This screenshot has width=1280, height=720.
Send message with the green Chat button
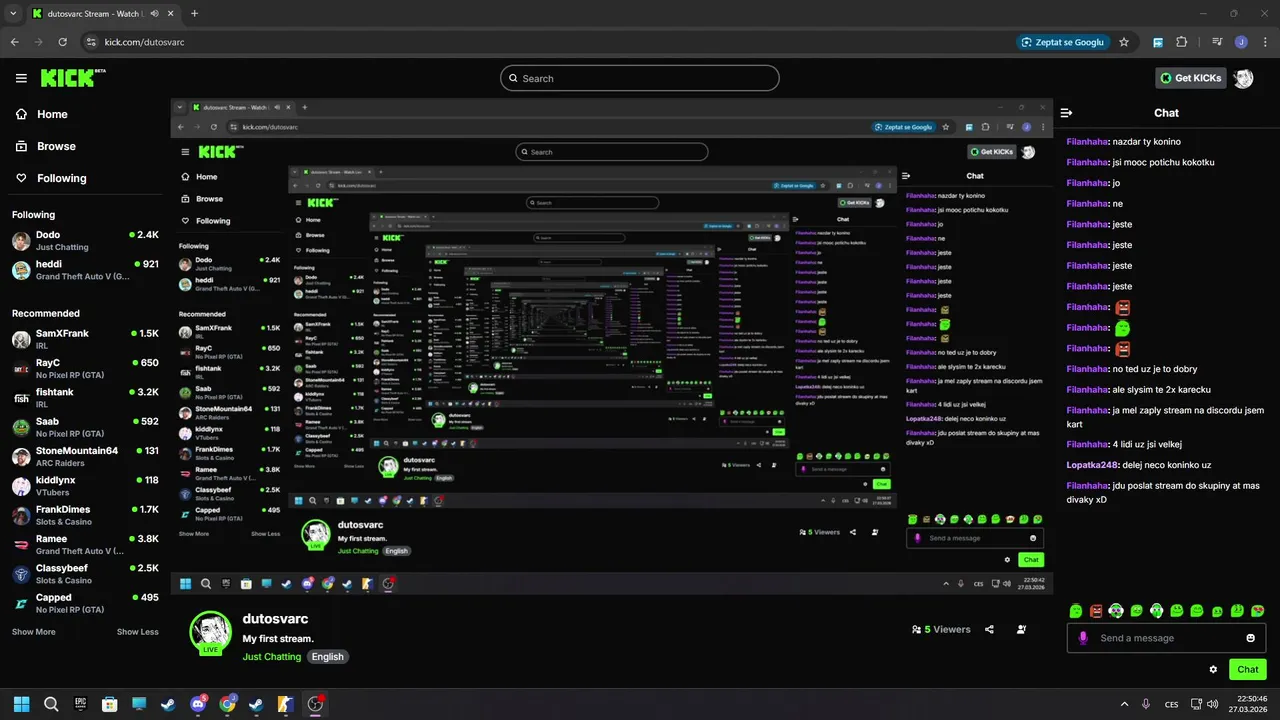tap(1248, 669)
